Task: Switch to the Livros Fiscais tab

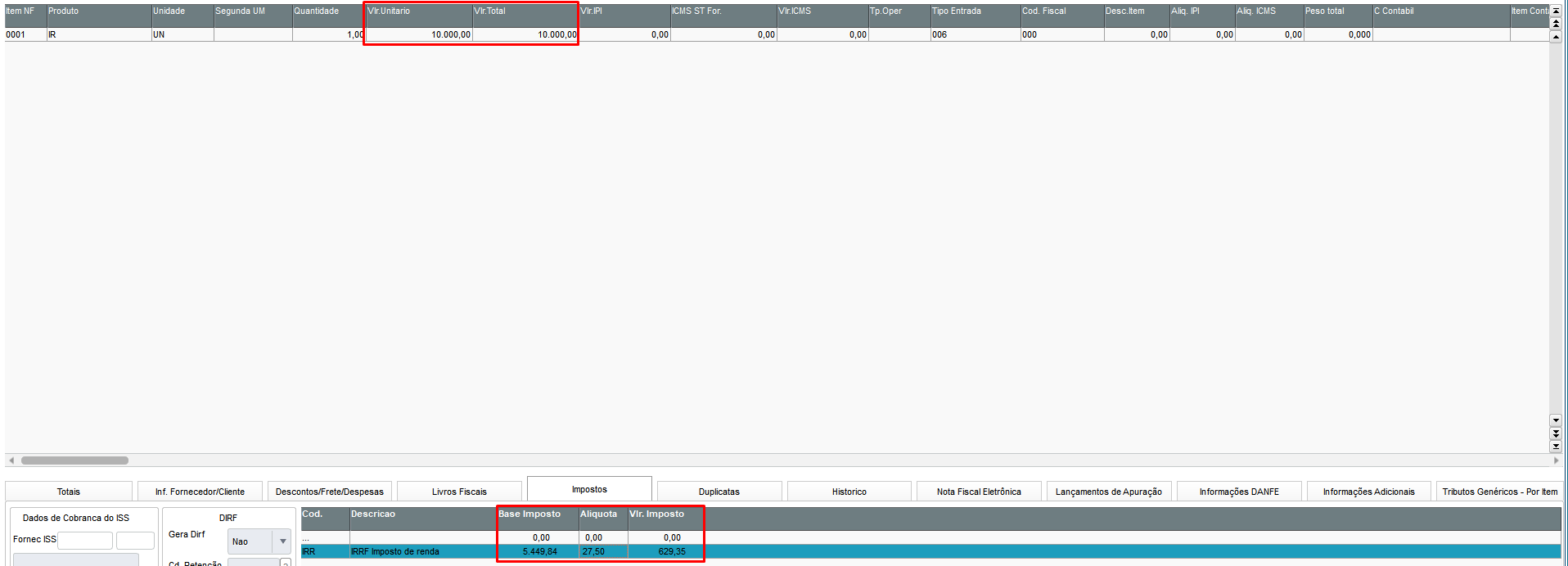Action: click(x=459, y=492)
